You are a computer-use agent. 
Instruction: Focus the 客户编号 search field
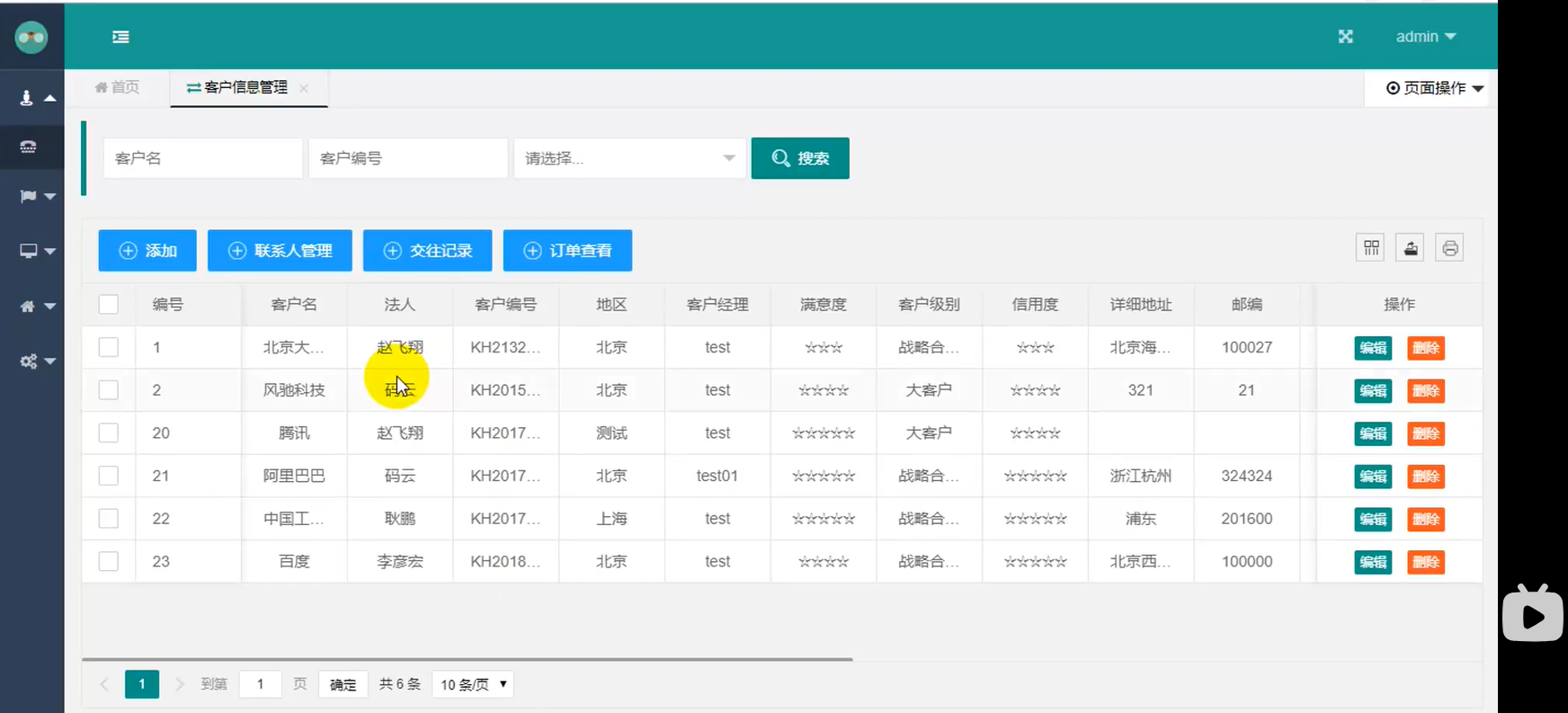(408, 158)
